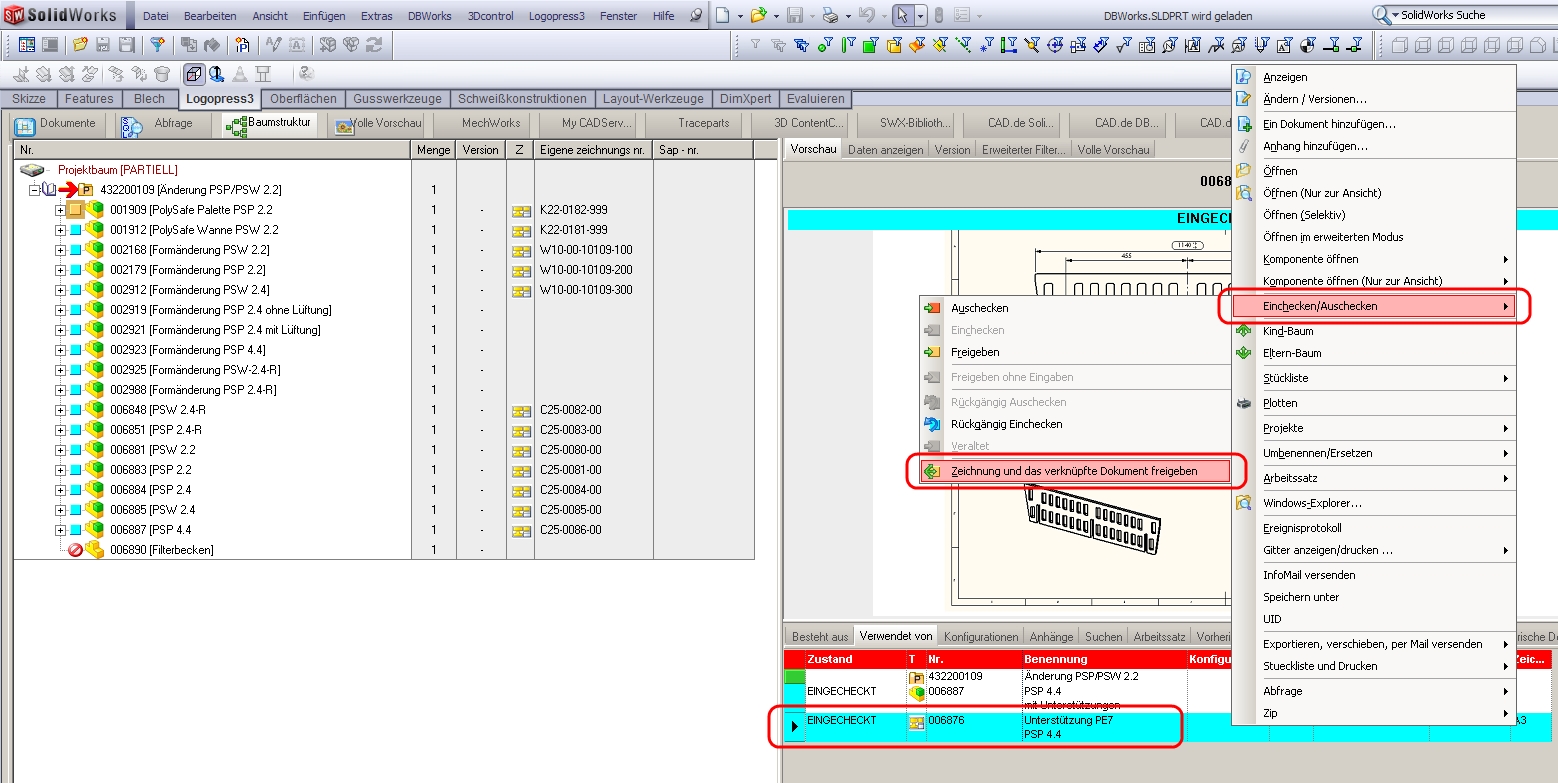Switch to the Evaluieren tab
The width and height of the screenshot is (1558, 783).
point(816,99)
